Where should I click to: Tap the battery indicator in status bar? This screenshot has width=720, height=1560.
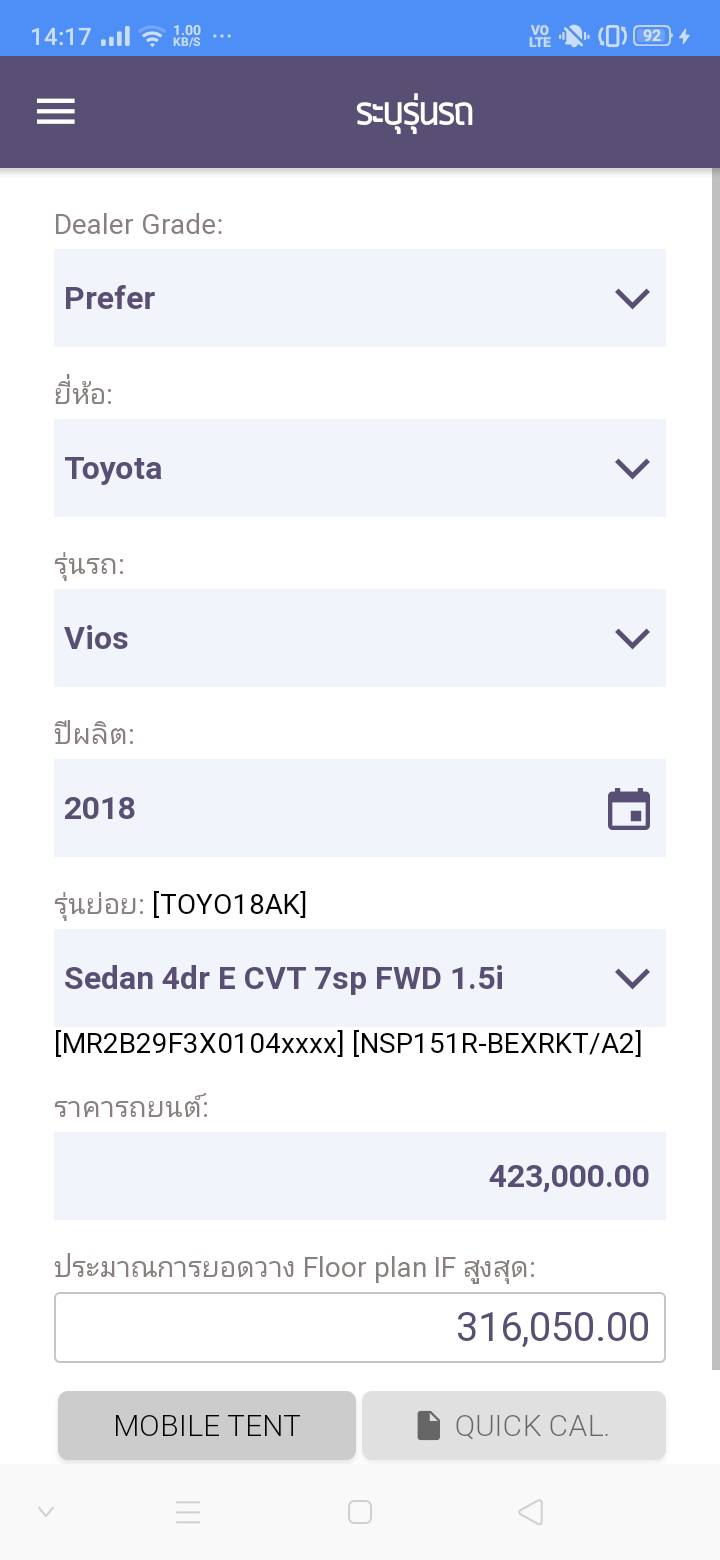[652, 36]
